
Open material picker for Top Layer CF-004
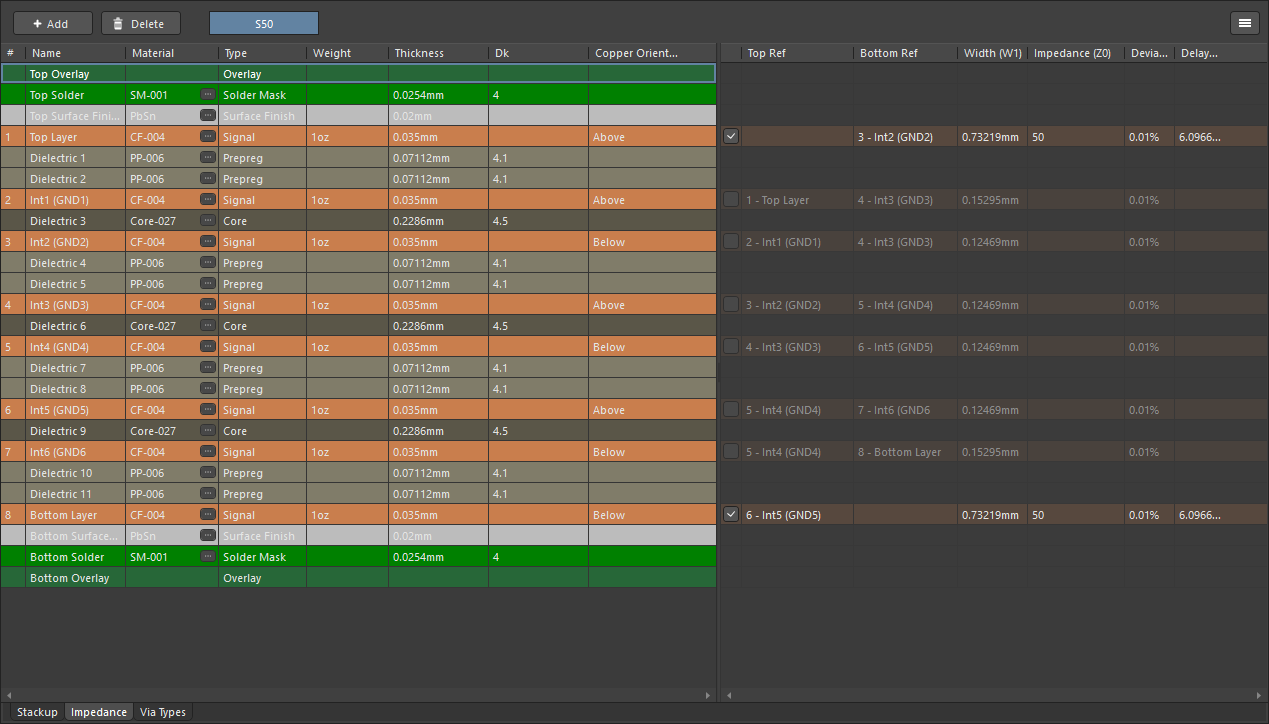207,137
